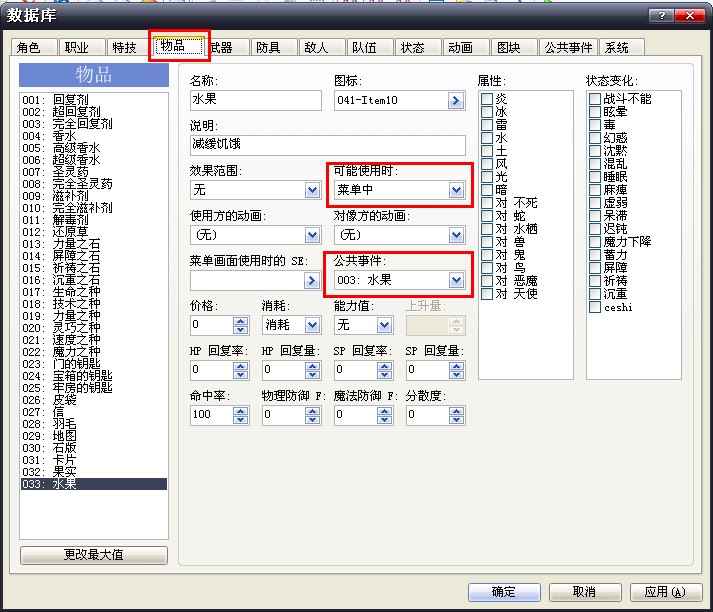Click the 应用(A) button
Screen dimensions: 713x612
[x=665, y=592]
